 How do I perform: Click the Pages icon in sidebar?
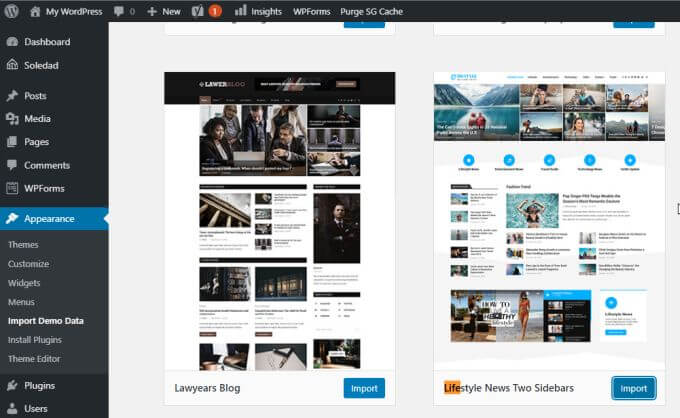click(x=12, y=142)
